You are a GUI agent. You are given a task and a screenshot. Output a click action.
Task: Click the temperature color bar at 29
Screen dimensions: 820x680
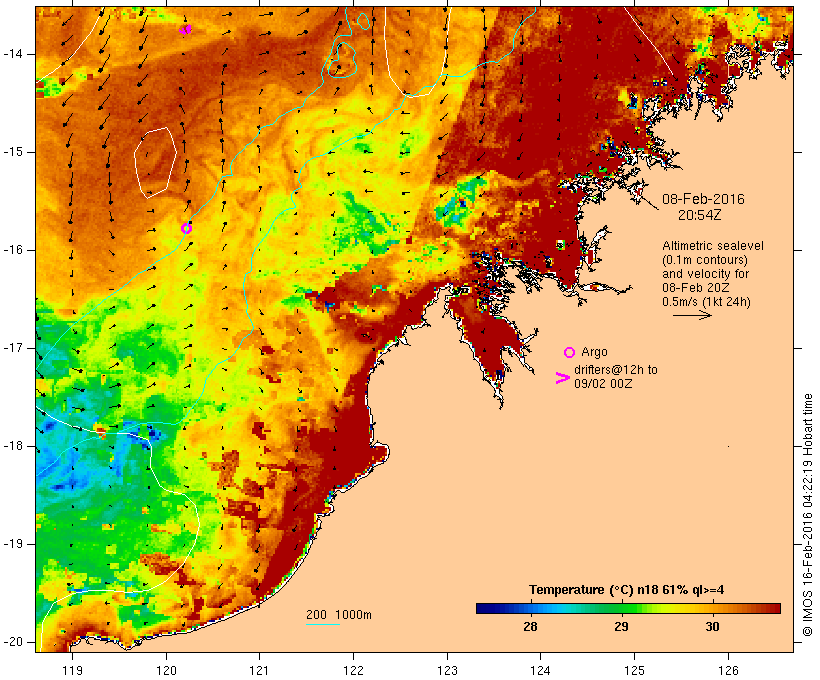[621, 608]
